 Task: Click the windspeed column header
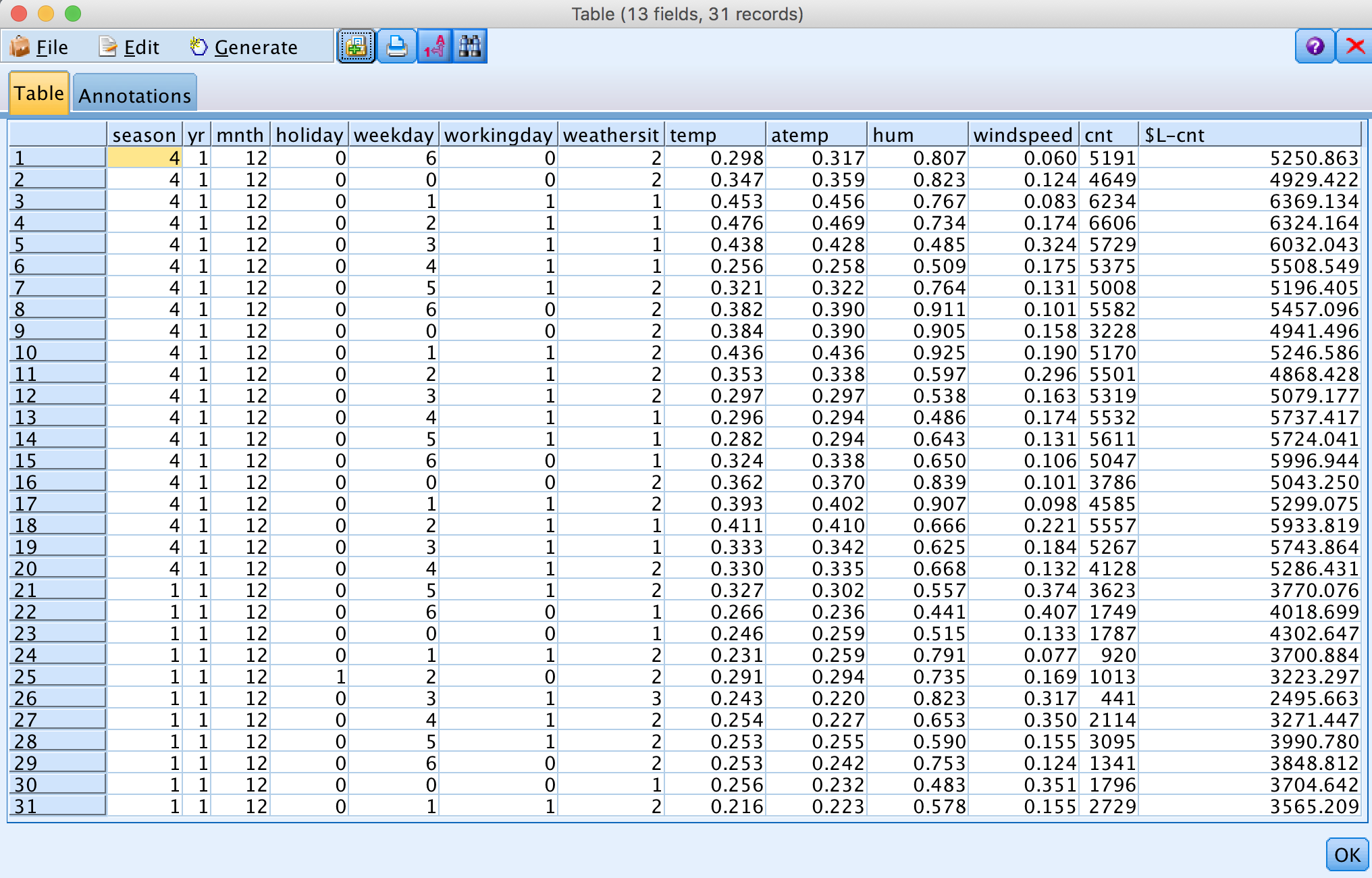coord(1023,135)
